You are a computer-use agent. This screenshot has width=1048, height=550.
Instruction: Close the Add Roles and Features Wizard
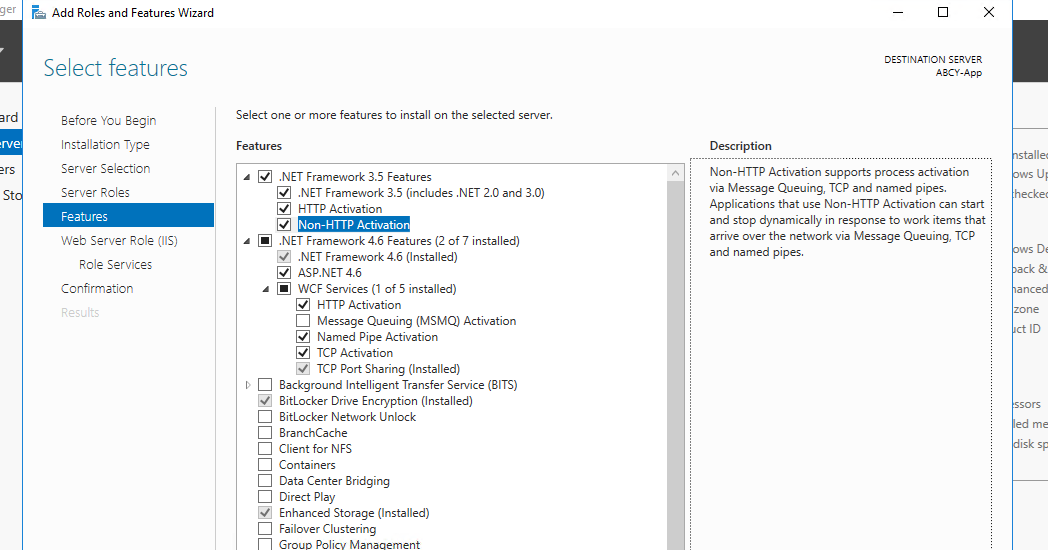[x=989, y=12]
